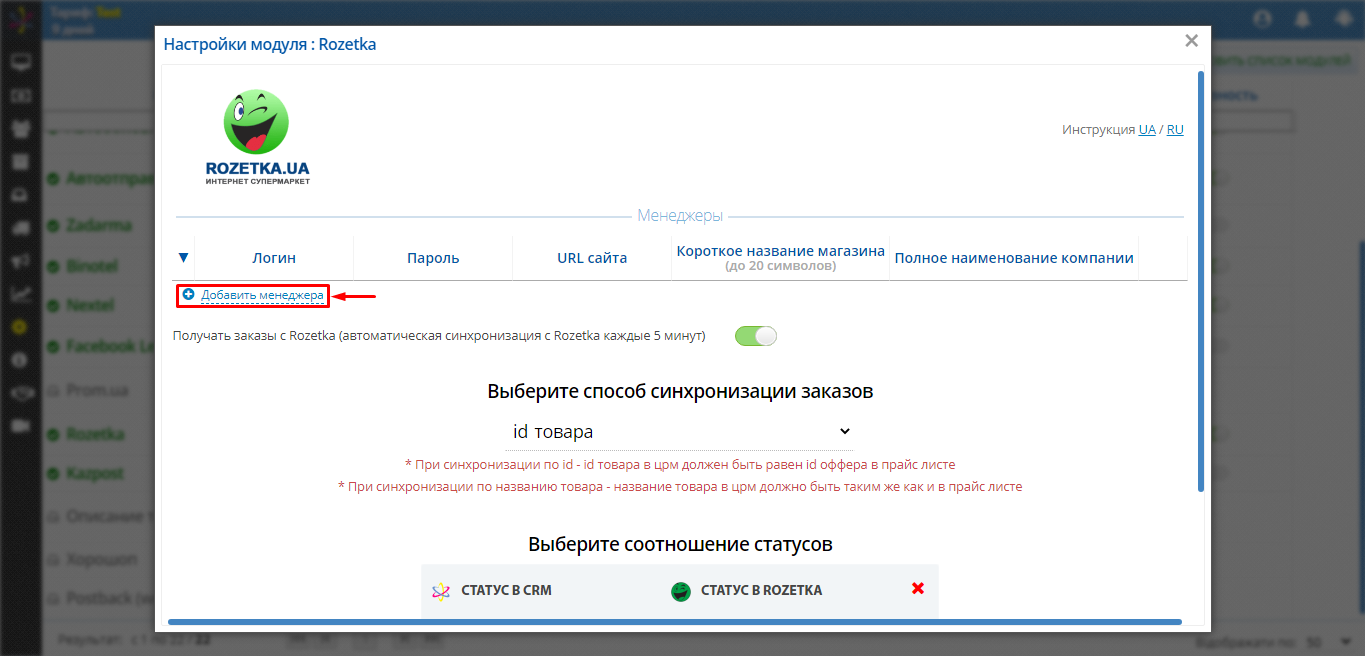Screen dimensions: 1365x656
Task: Open the UA instruction link
Action: [1147, 130]
